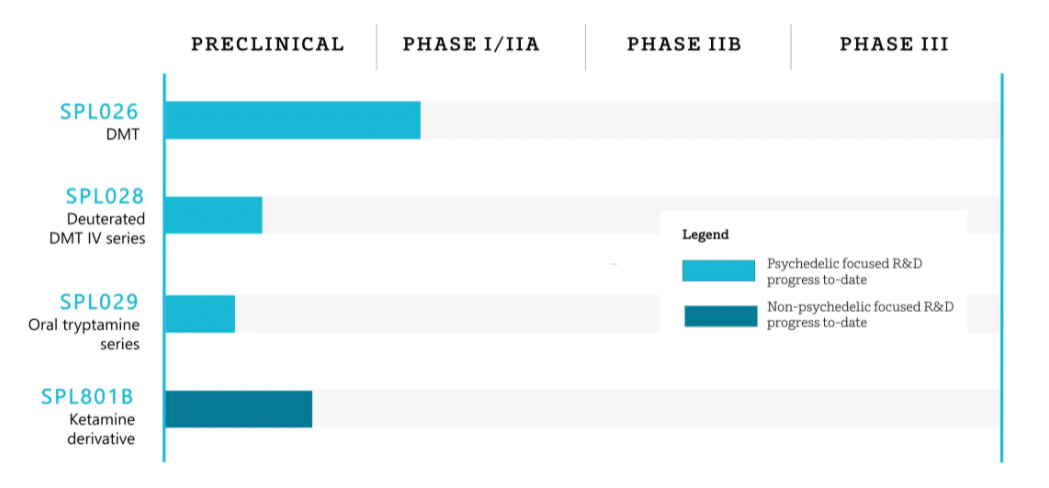The height and width of the screenshot is (488, 1049).
Task: Click the PHASE IIB column header
Action: [684, 44]
